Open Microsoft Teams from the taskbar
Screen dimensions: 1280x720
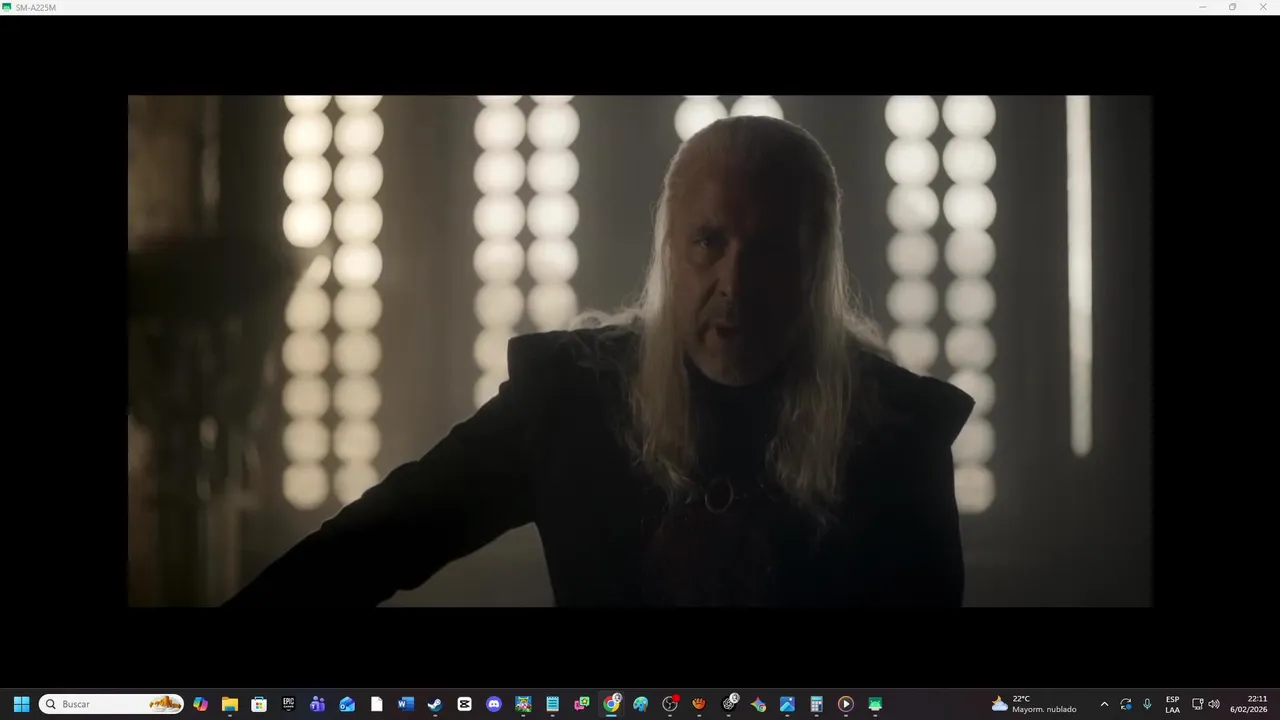[x=318, y=704]
